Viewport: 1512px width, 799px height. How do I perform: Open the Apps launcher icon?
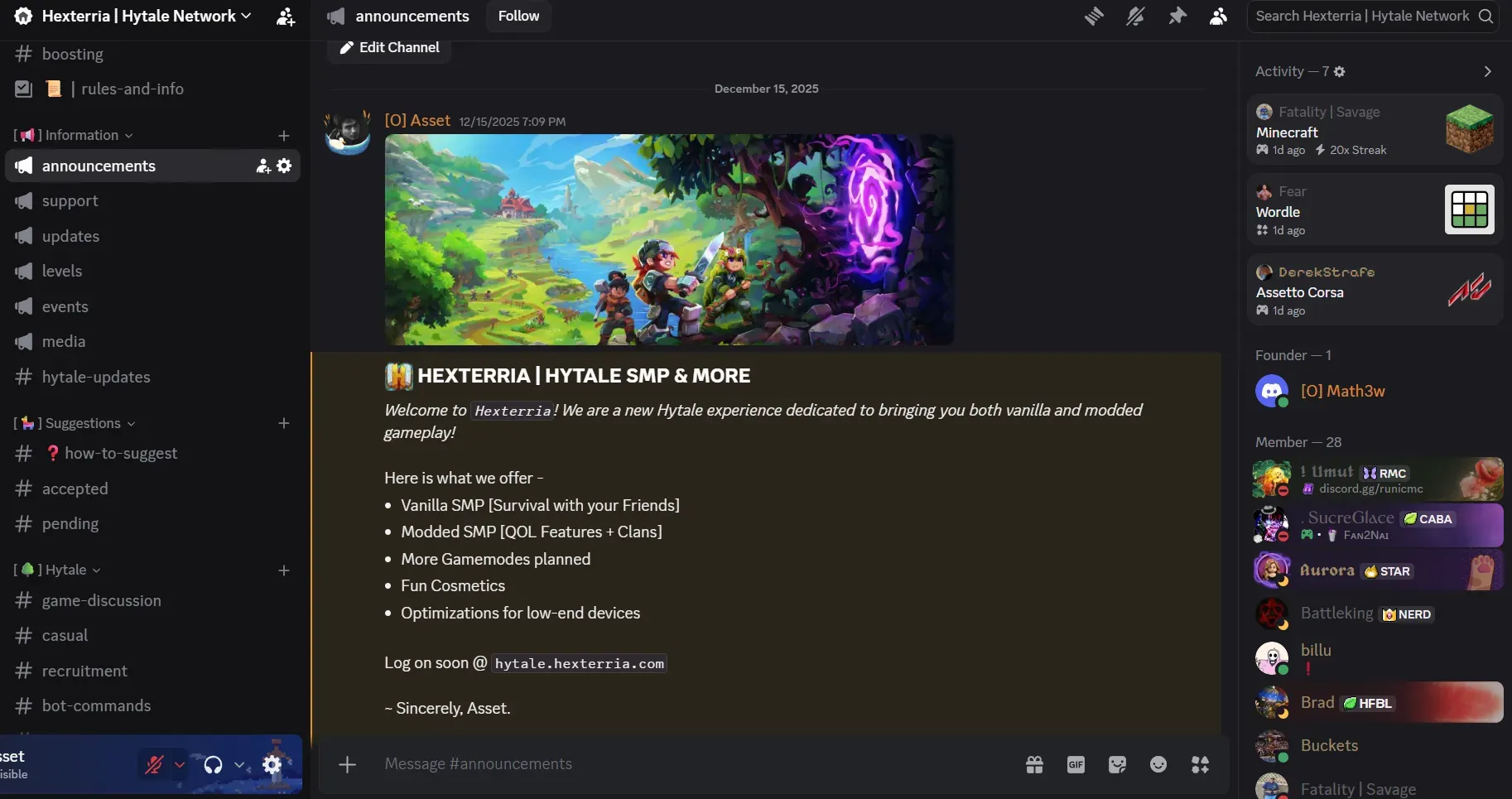[x=1200, y=764]
